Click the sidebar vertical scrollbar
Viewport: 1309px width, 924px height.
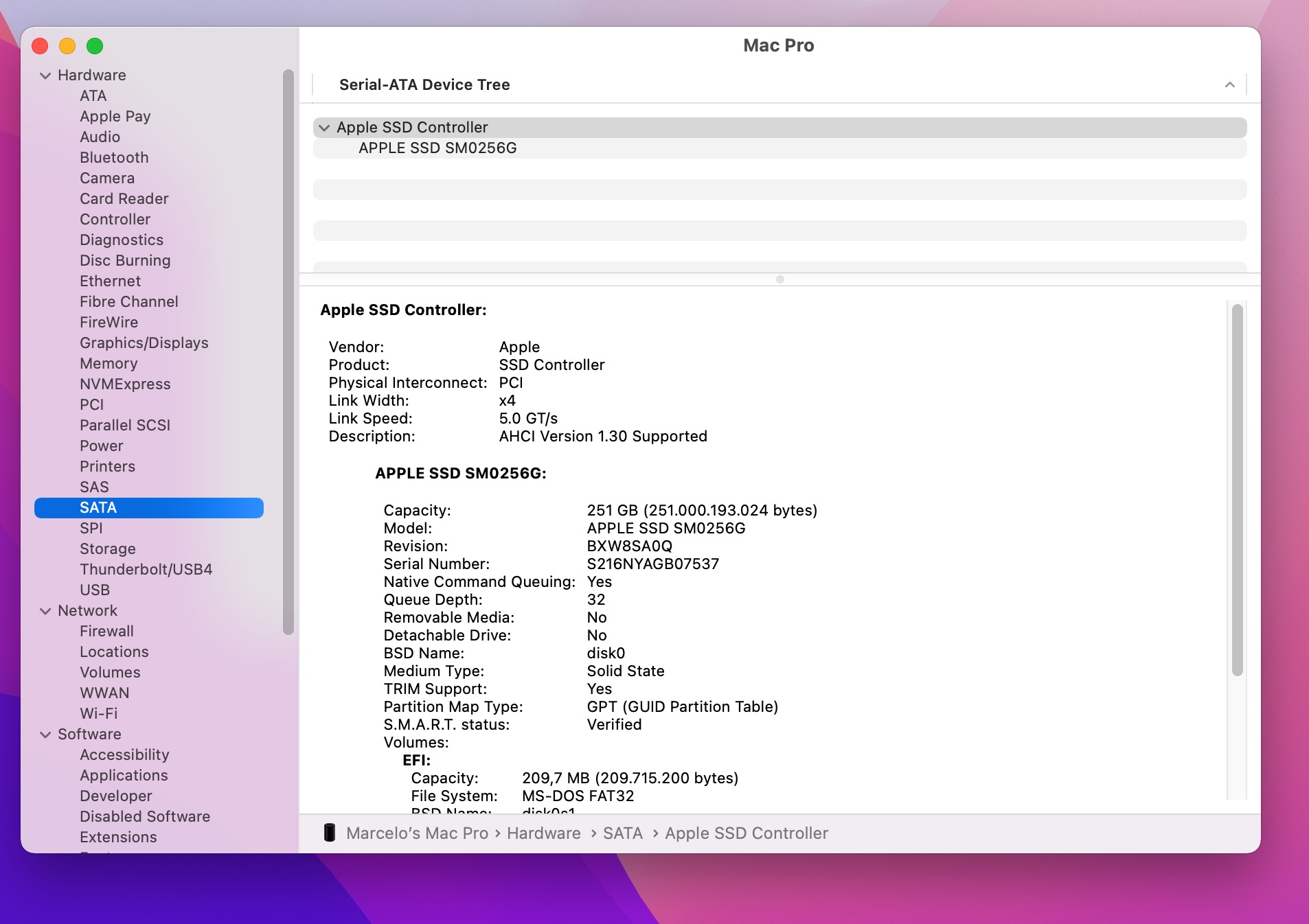288,351
